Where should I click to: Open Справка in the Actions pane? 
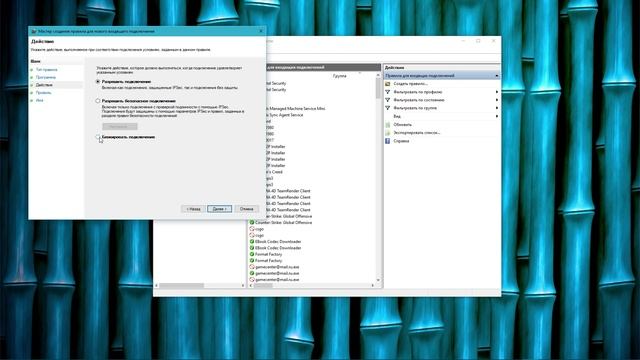401,141
